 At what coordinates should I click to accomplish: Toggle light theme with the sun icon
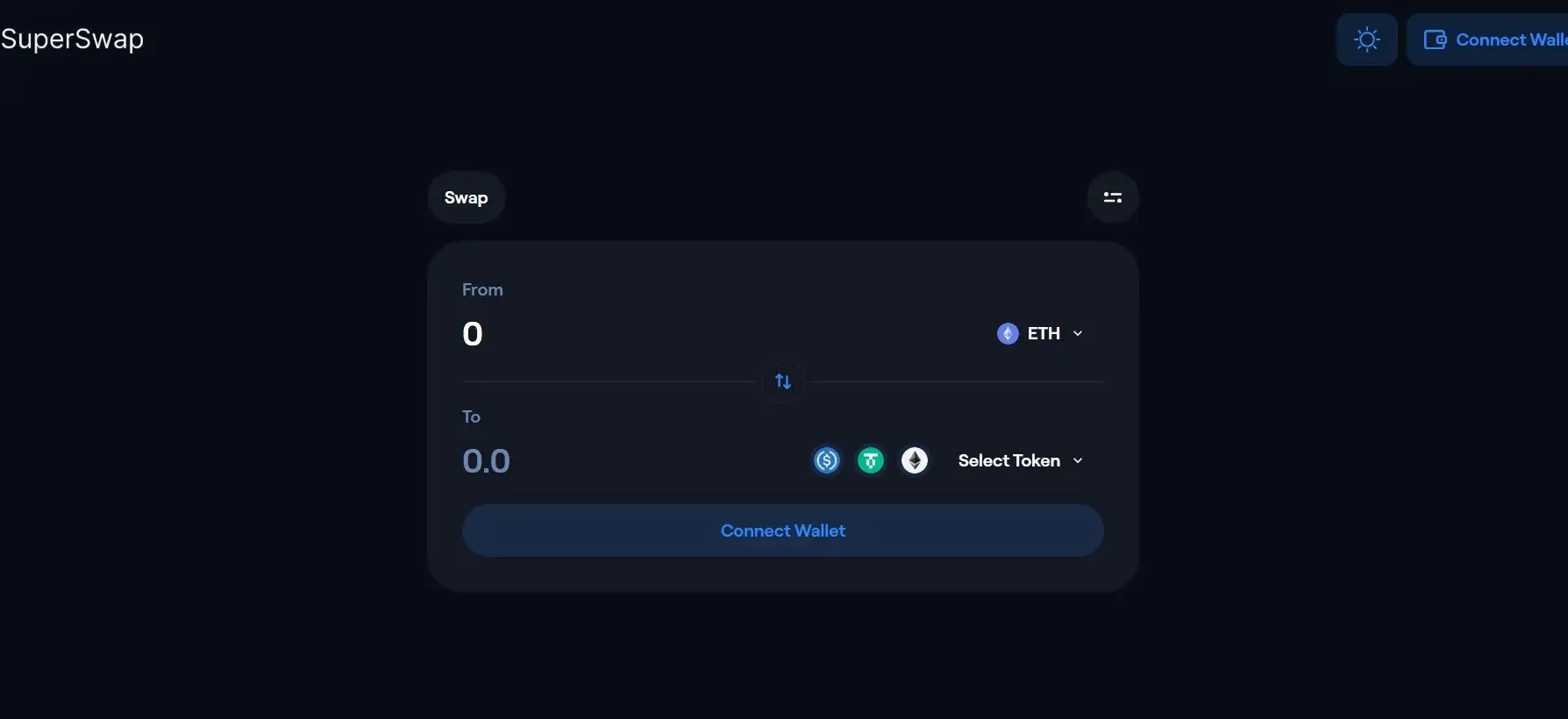1366,39
